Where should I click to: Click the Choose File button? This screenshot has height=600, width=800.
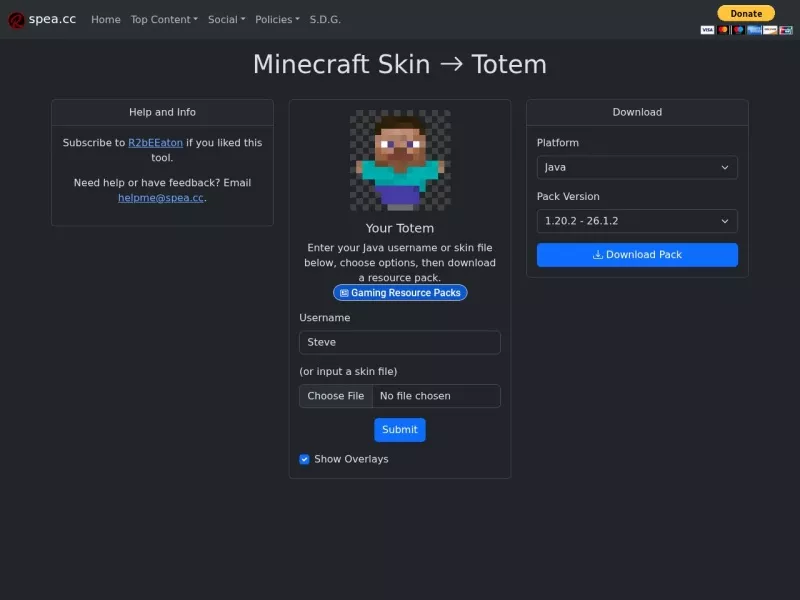(336, 396)
